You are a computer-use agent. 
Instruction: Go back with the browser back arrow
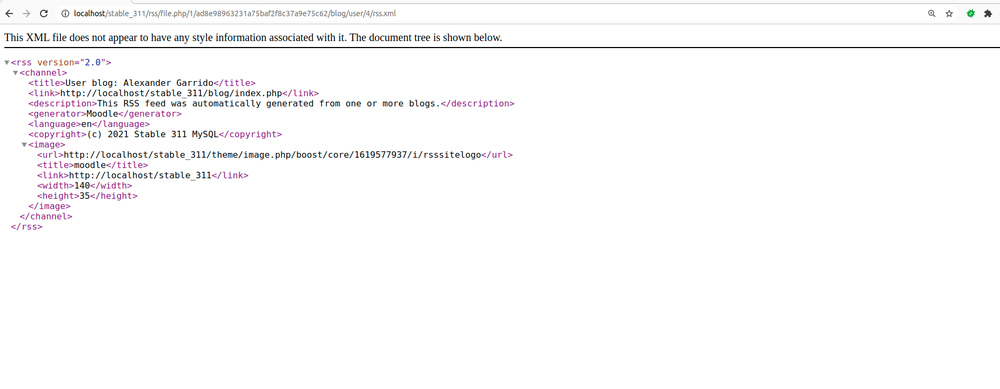click(9, 13)
